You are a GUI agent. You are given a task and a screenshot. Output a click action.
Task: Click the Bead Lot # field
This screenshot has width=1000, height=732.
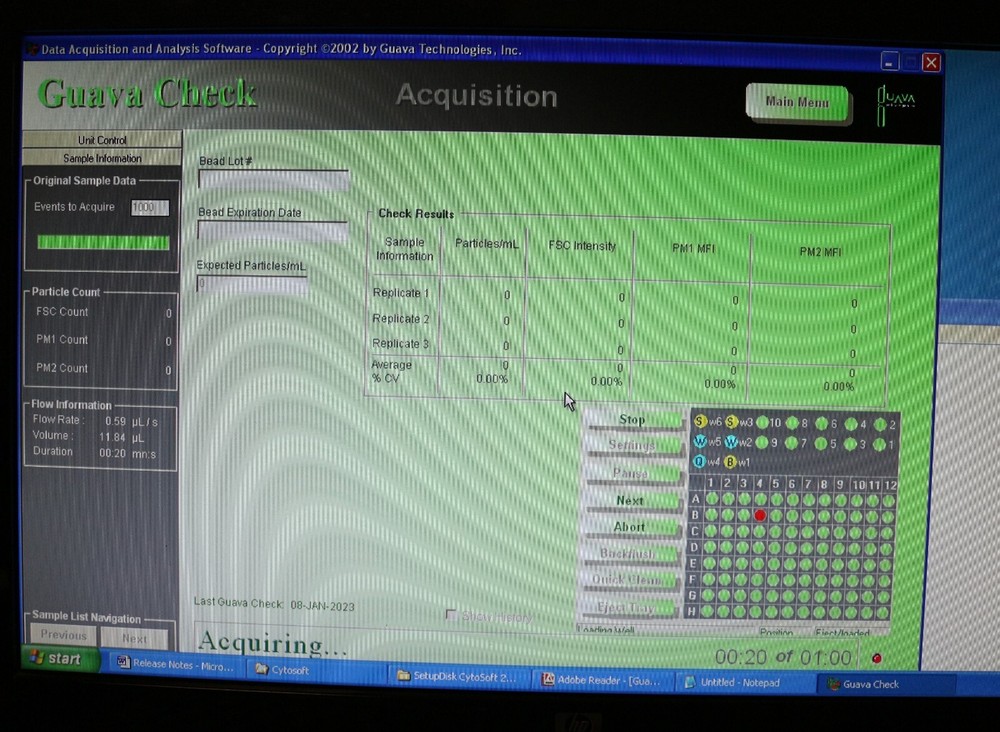(x=274, y=180)
